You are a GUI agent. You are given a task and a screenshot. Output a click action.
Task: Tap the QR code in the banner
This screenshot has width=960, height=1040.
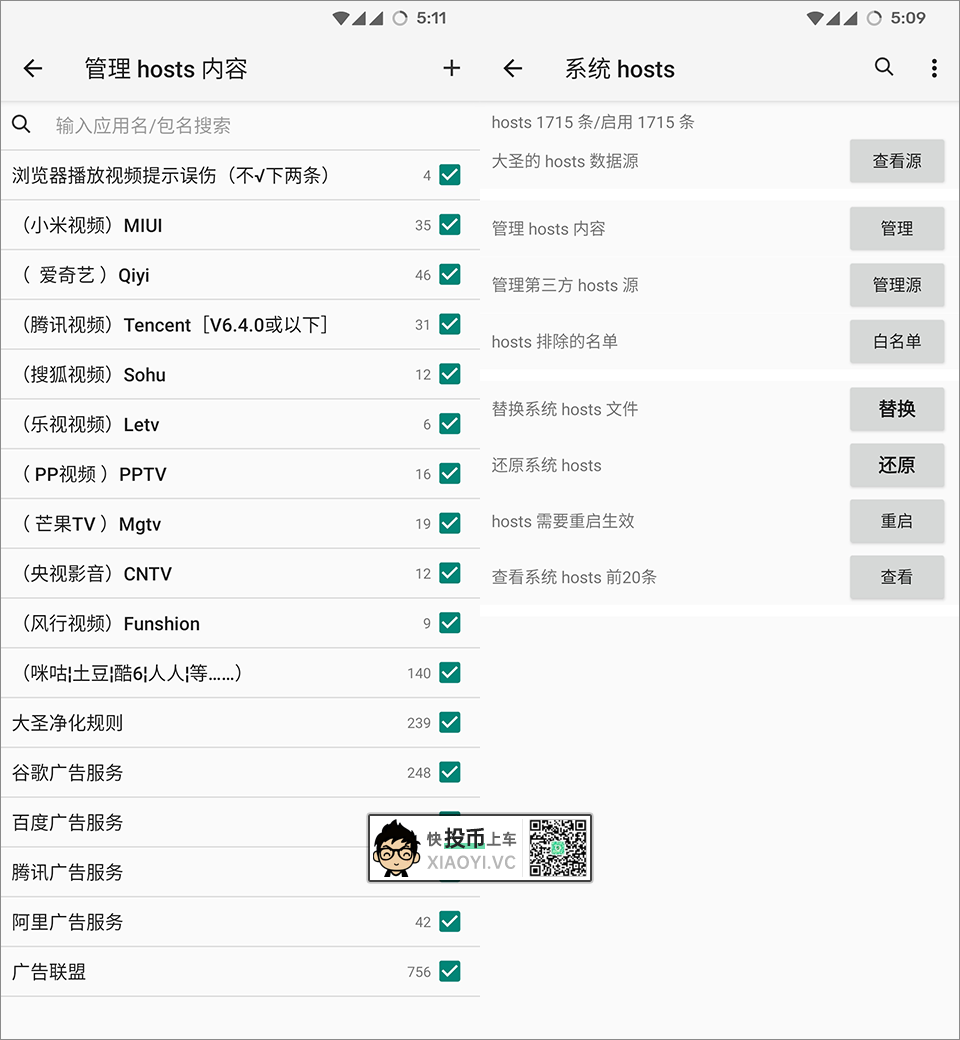(x=557, y=848)
